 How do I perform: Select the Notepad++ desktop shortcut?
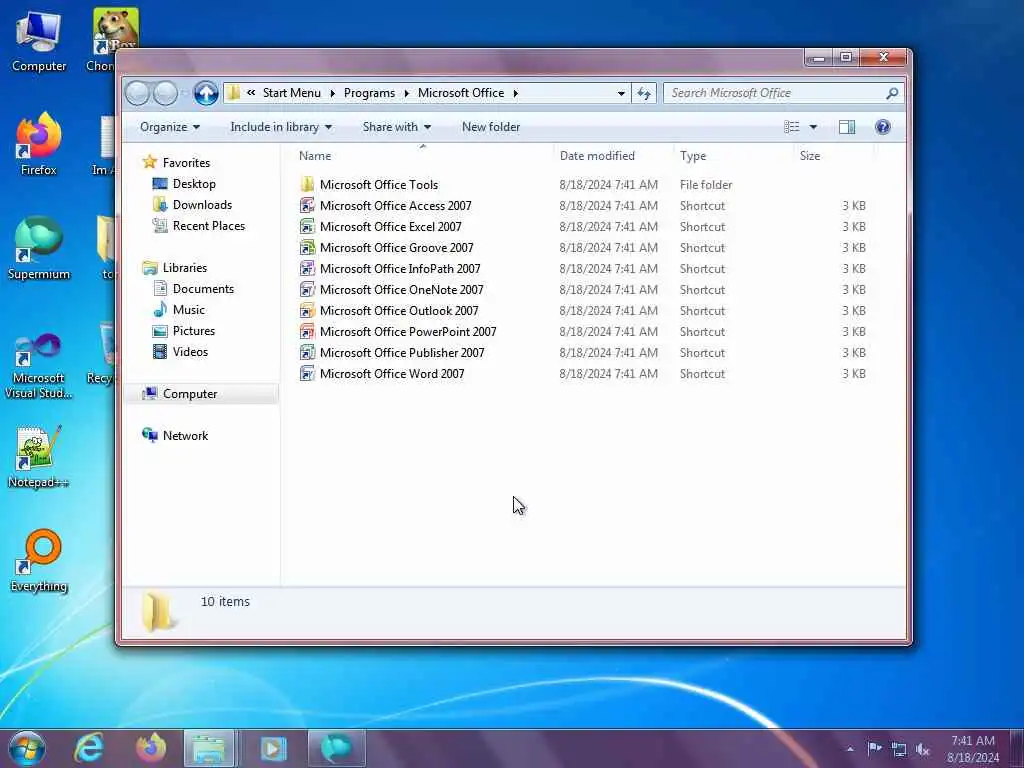(39, 457)
